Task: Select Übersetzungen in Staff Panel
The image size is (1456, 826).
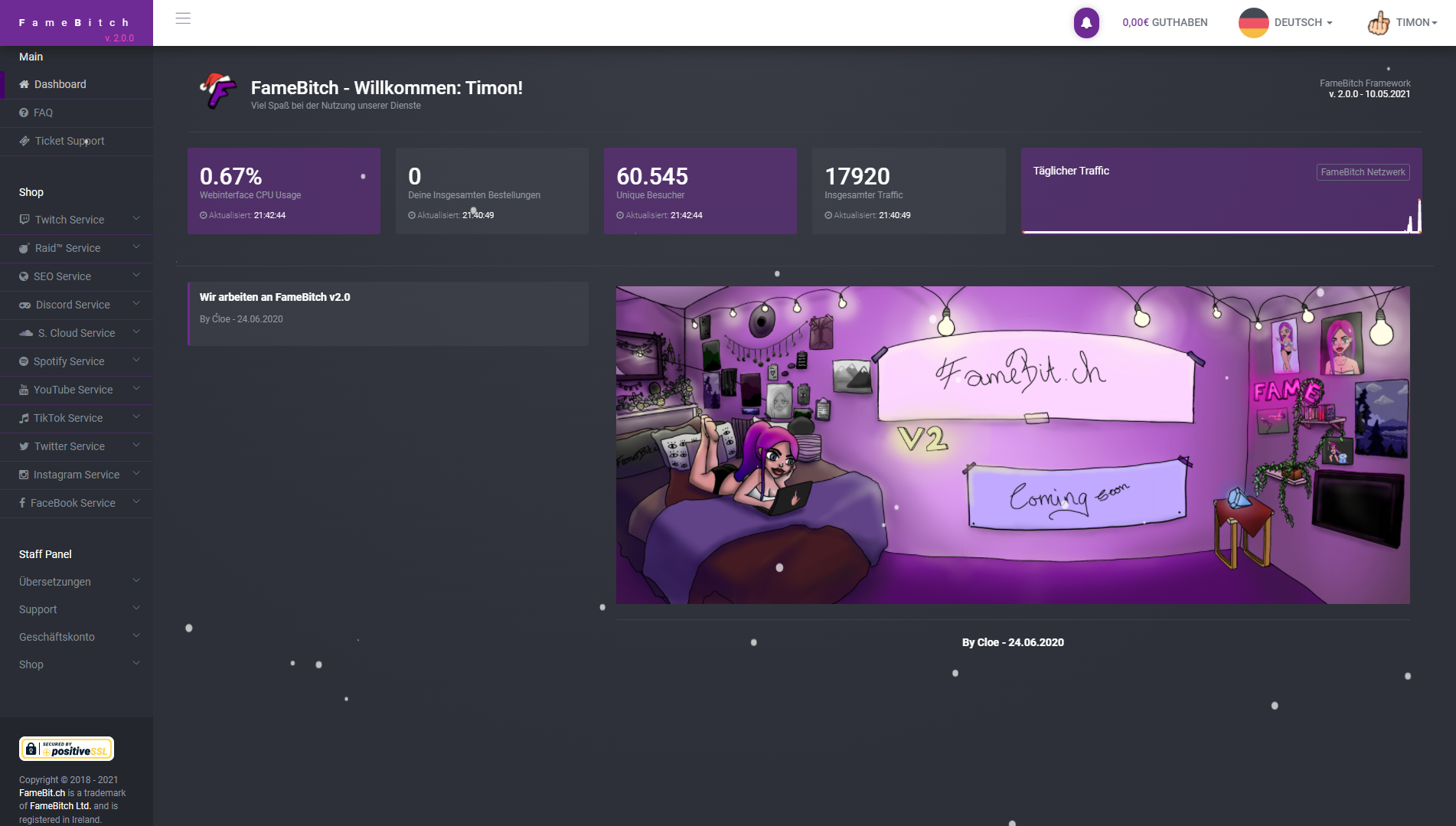Action: (x=55, y=582)
